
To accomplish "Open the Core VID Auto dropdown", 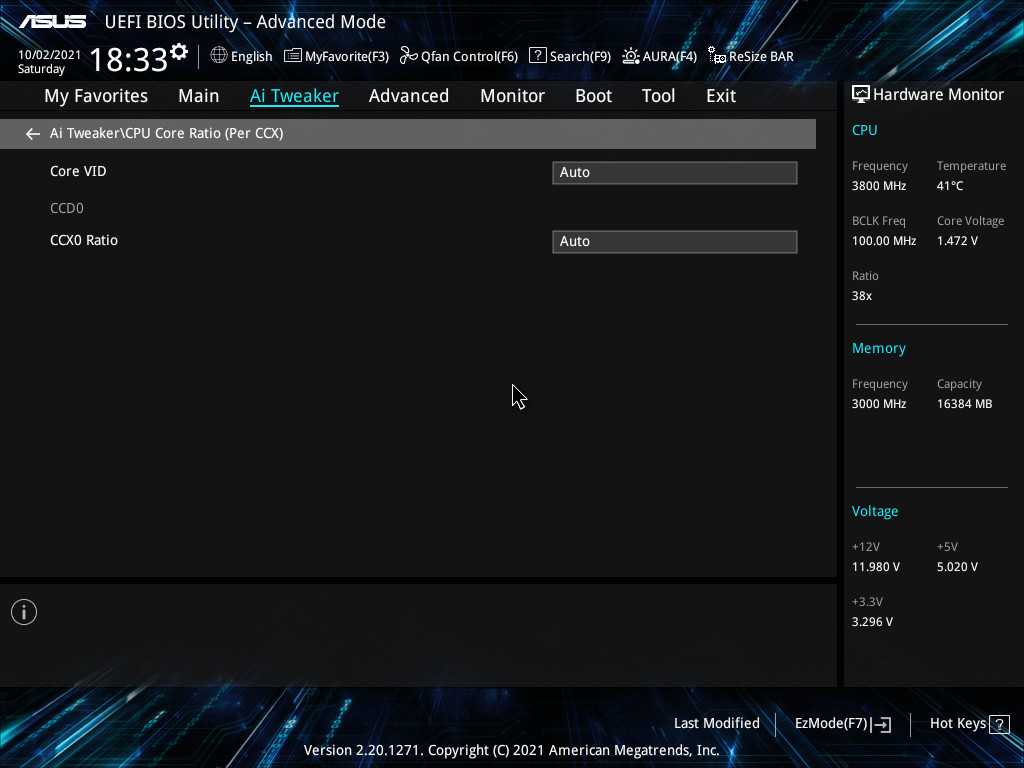I will (x=674, y=172).
